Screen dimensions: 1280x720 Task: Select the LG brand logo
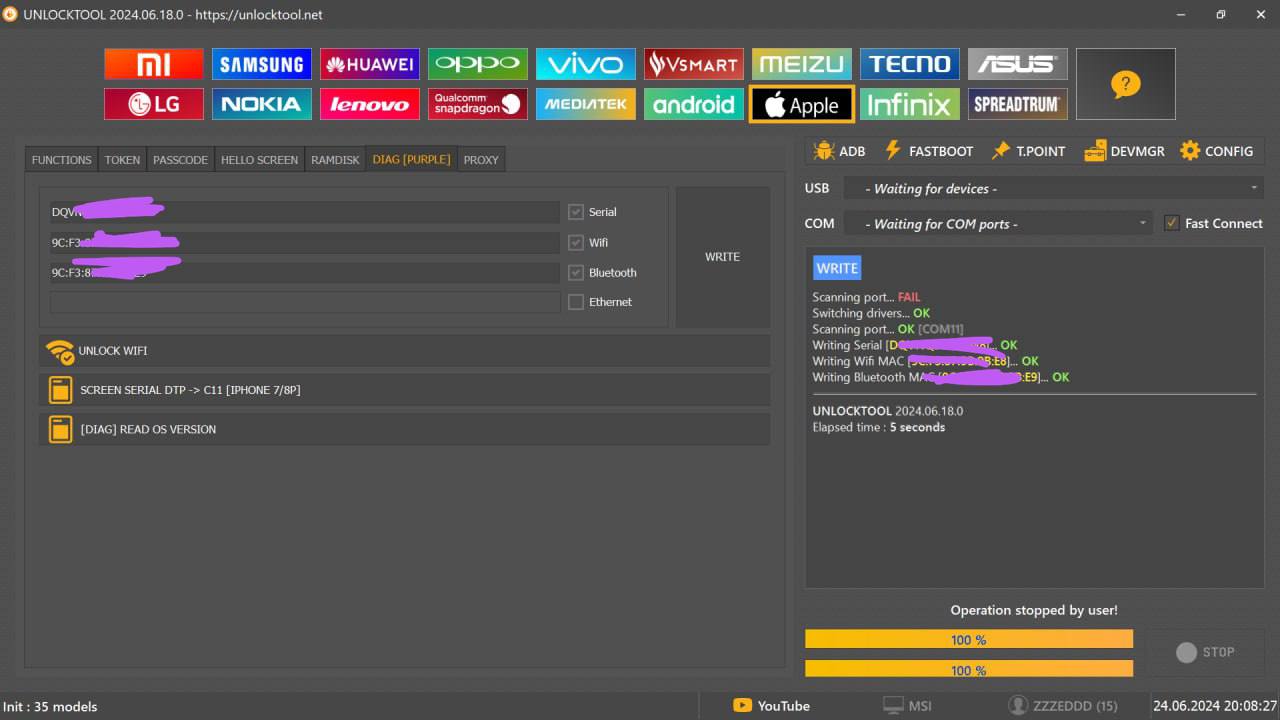click(x=154, y=104)
